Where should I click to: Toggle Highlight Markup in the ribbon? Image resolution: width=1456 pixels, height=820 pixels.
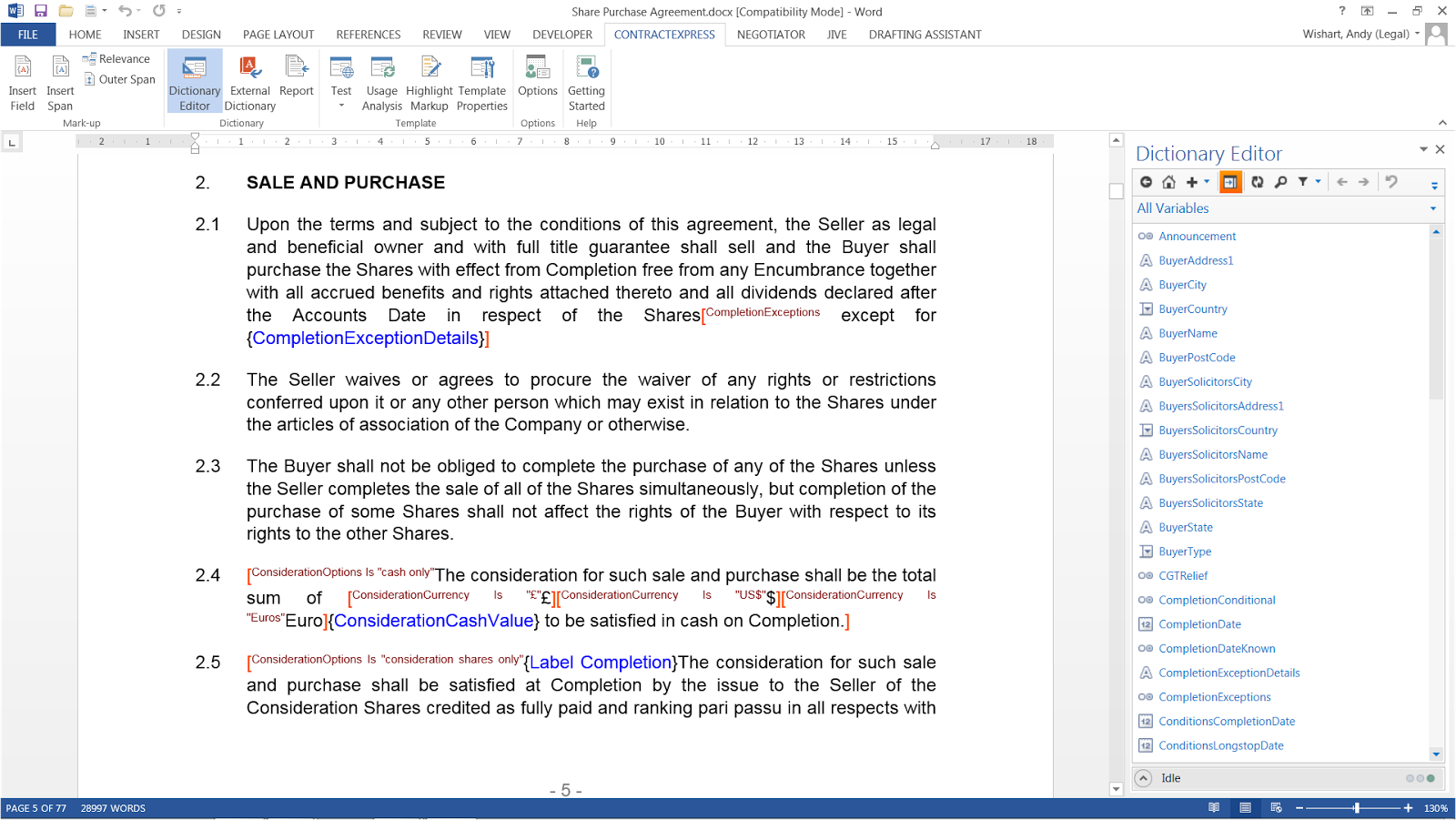[x=430, y=83]
